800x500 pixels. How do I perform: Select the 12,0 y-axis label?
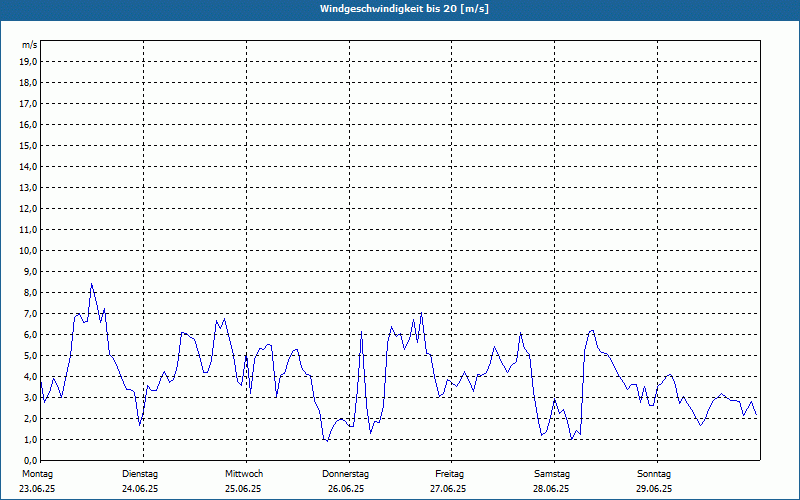click(28, 208)
